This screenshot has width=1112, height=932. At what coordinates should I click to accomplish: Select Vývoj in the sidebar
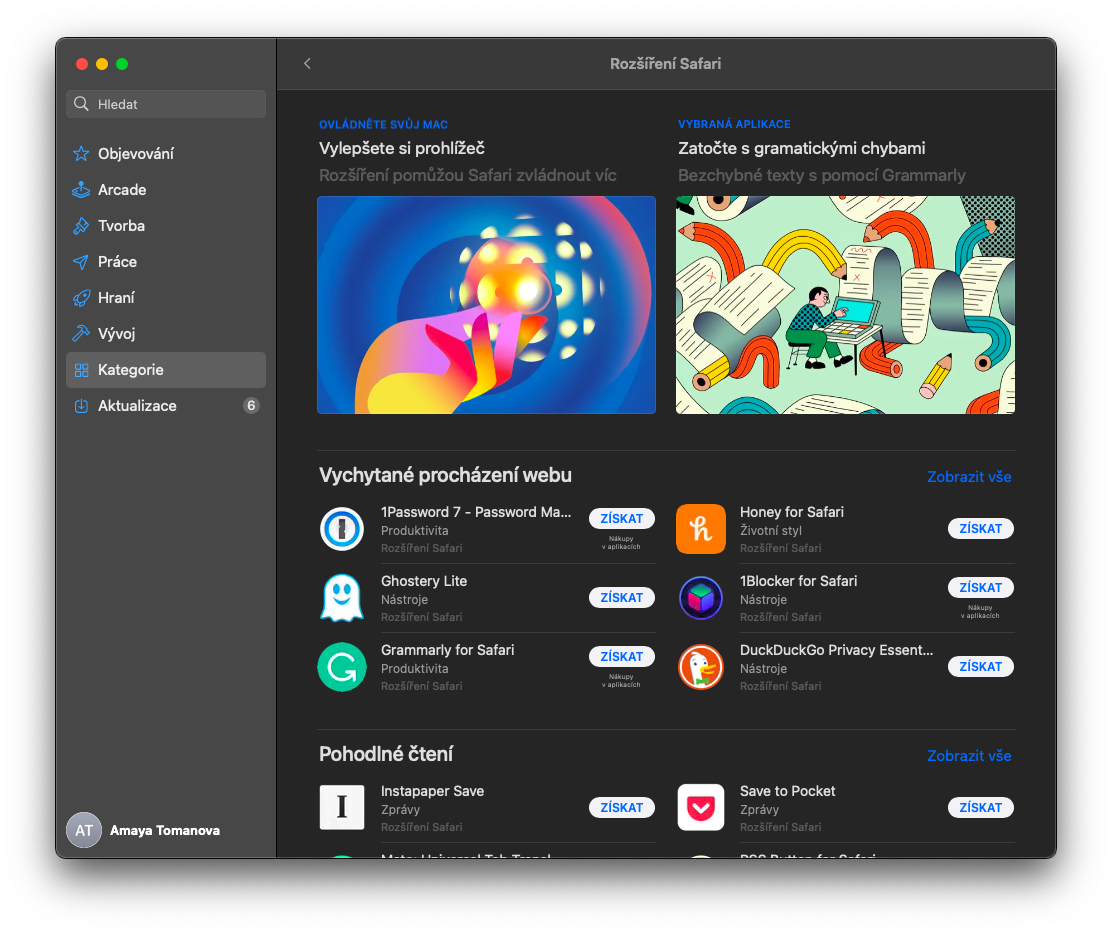[x=166, y=333]
